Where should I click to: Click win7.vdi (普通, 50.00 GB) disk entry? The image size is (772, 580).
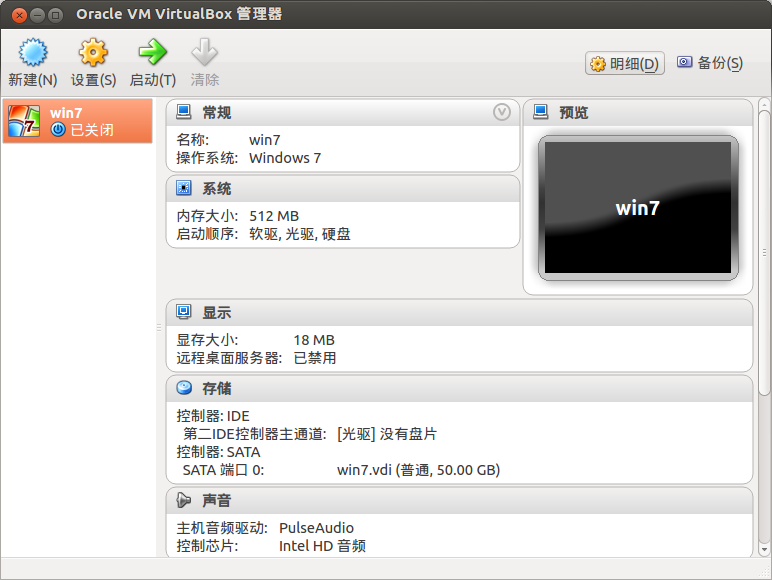point(418,470)
